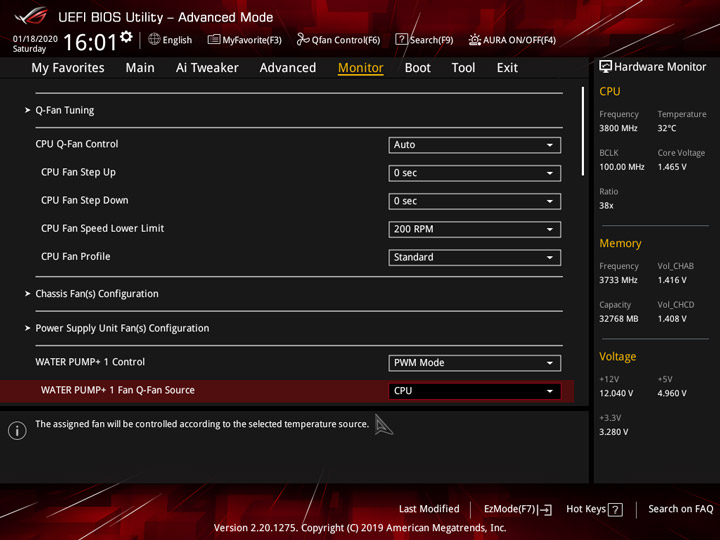720x540 pixels.
Task: Click the 32768 MB capacity value
Action: (x=619, y=319)
